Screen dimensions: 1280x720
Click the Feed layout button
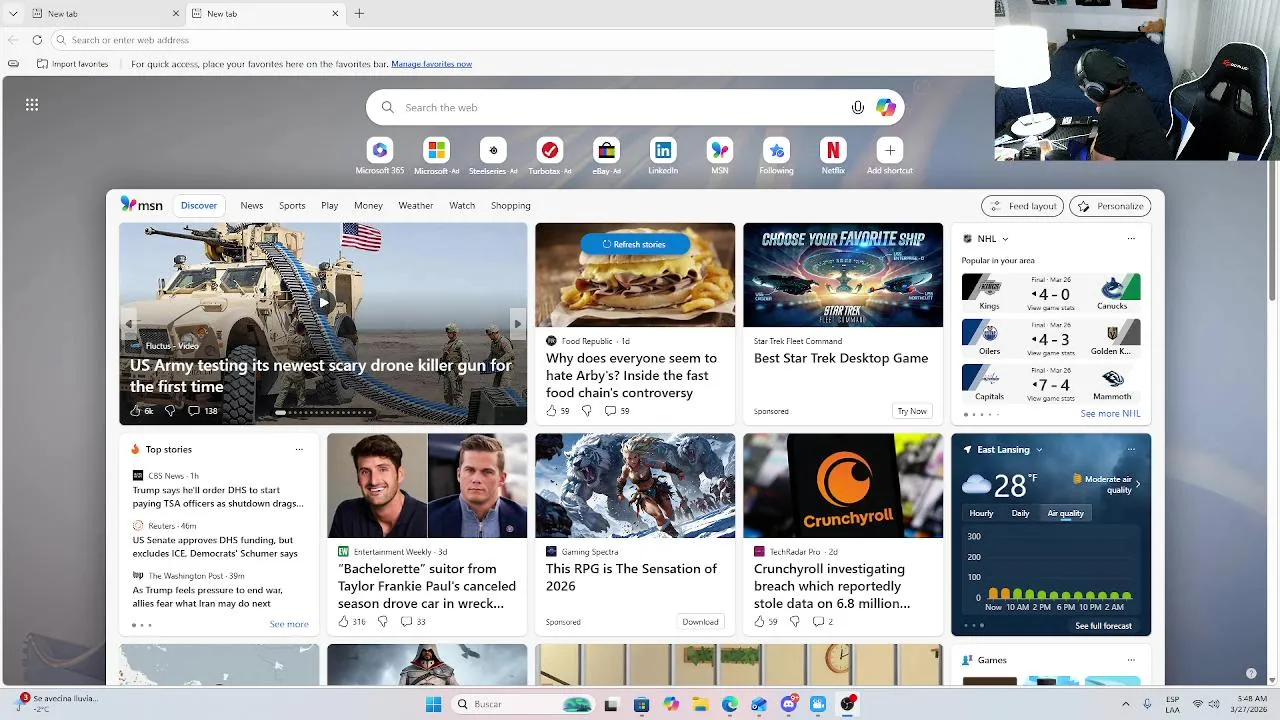point(1022,206)
